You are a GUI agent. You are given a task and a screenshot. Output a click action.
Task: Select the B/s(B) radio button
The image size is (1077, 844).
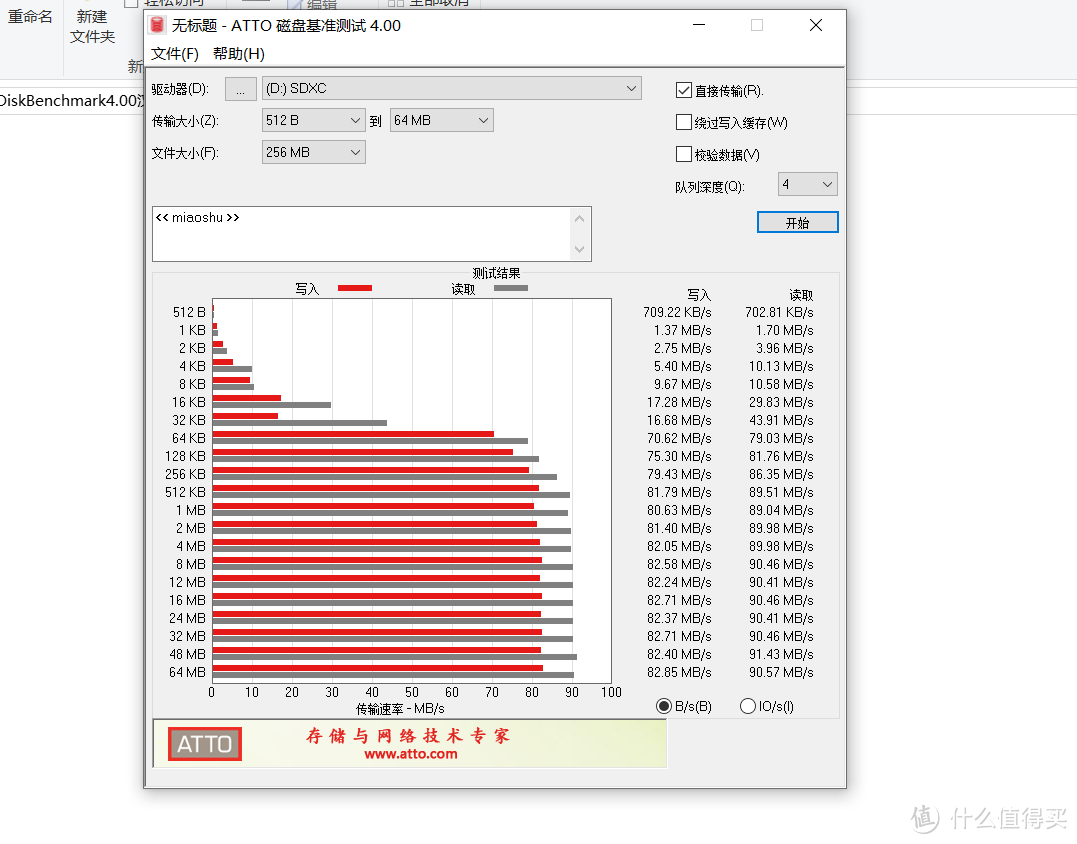pos(664,706)
